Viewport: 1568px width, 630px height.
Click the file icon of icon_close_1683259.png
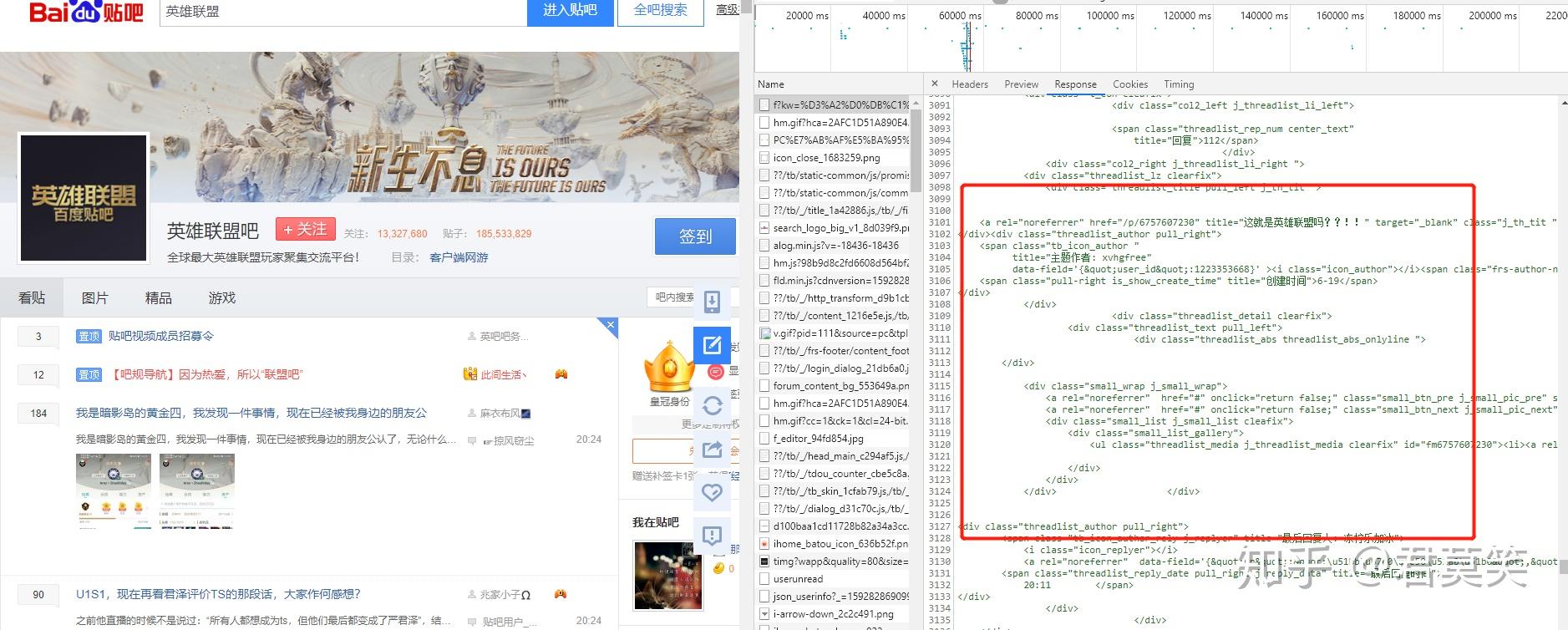[764, 157]
